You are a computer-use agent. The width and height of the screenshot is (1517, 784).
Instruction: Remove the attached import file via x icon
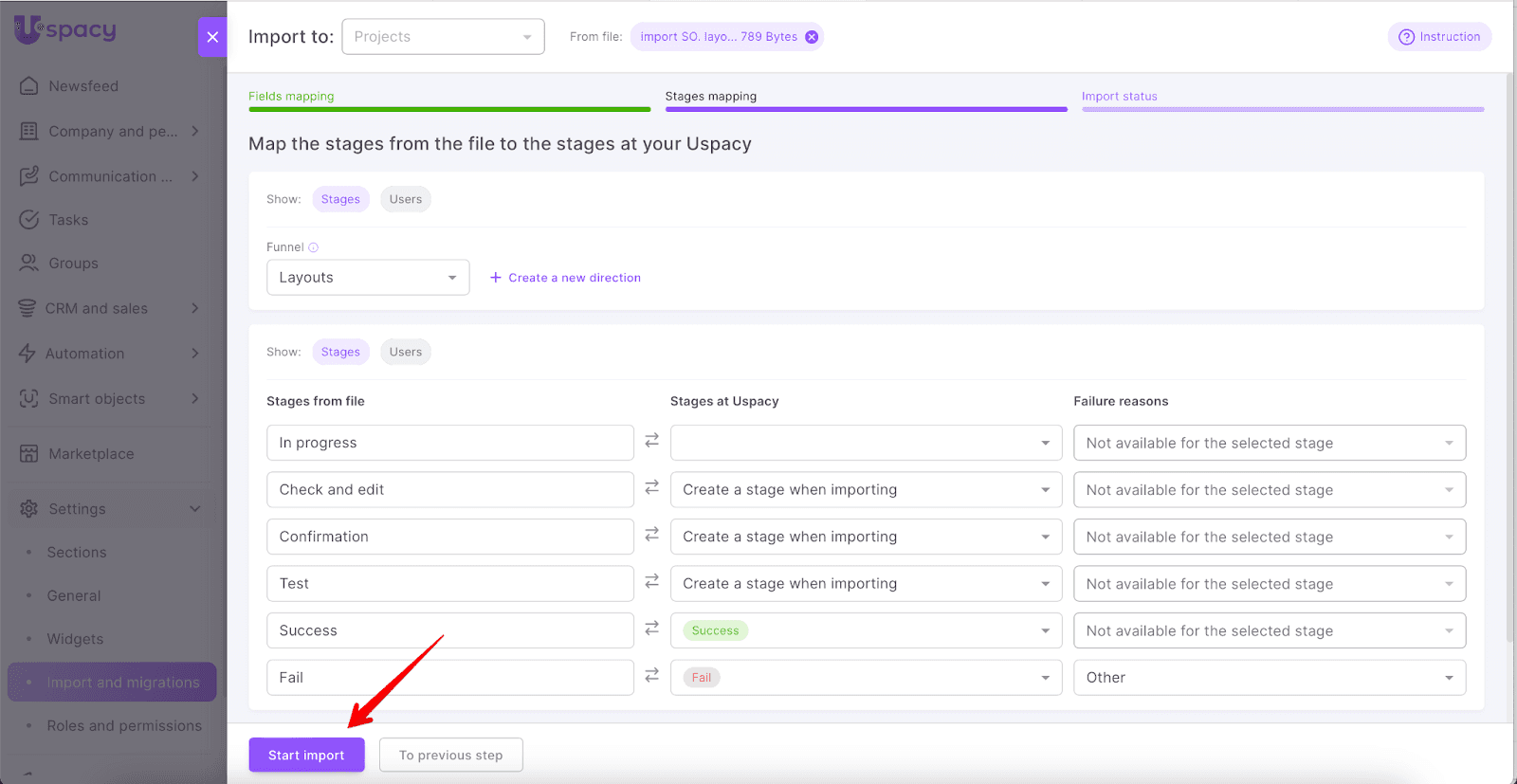pos(812,37)
